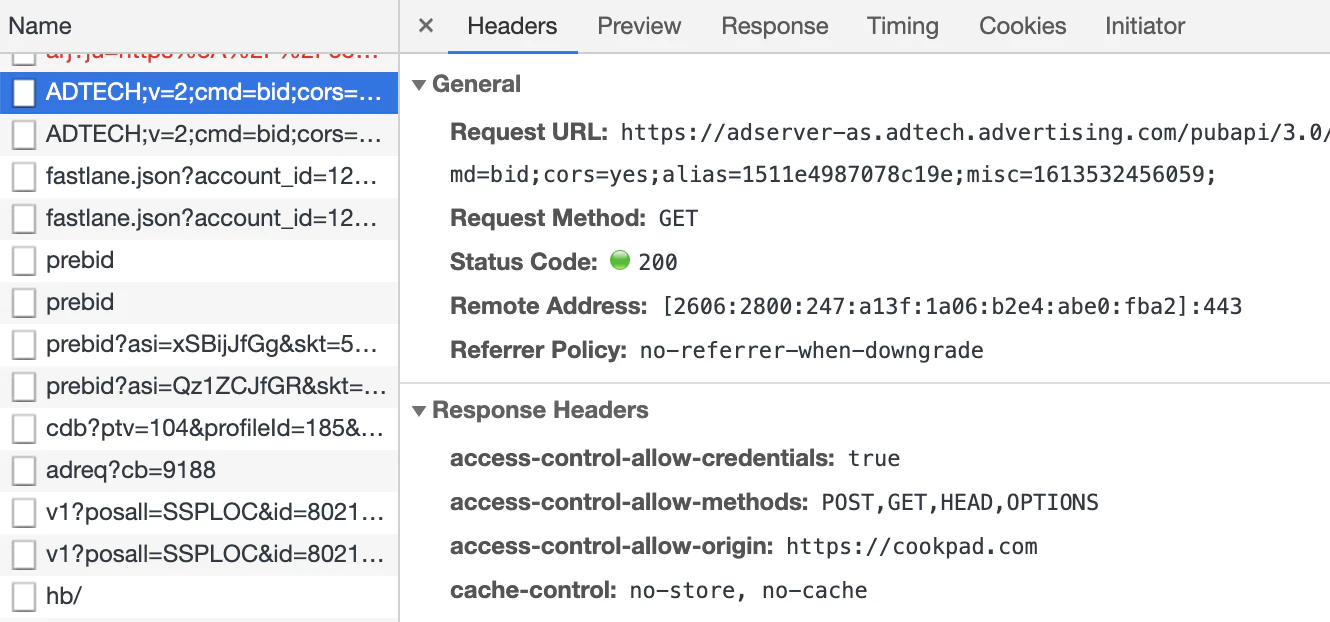This screenshot has width=1330, height=622.
Task: Collapse the Response Headers section
Action: coord(419,411)
